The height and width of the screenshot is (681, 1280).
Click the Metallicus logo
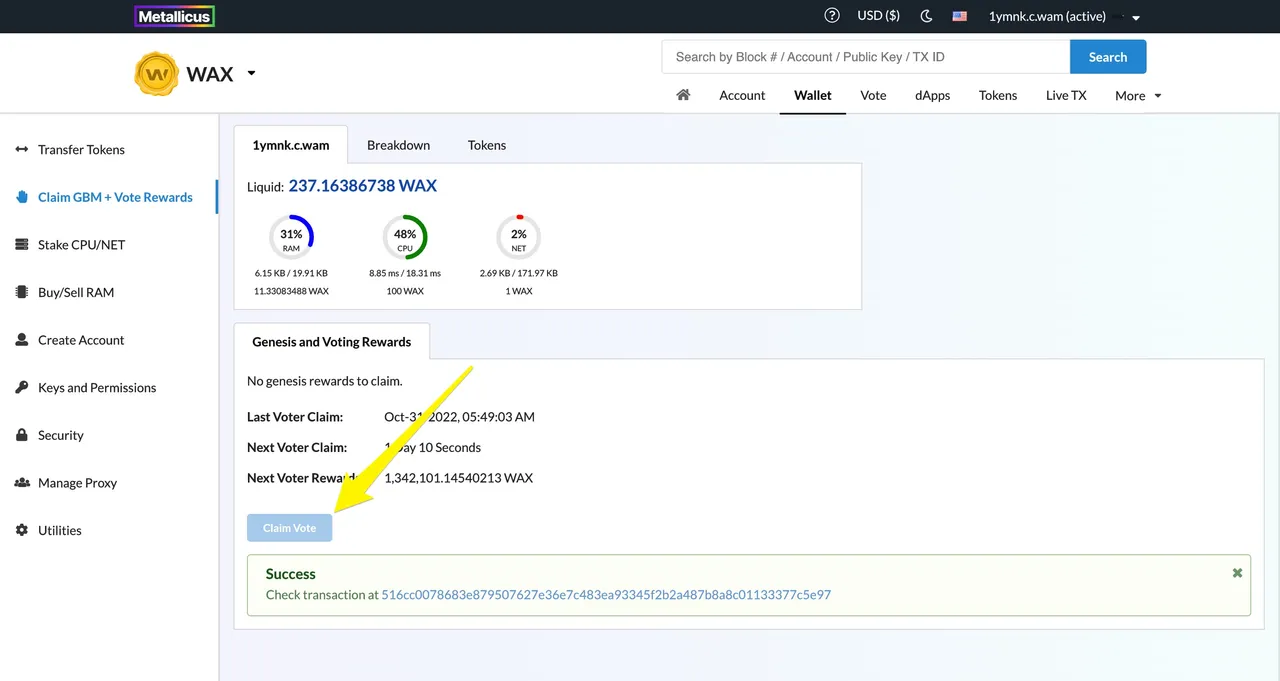pos(174,16)
